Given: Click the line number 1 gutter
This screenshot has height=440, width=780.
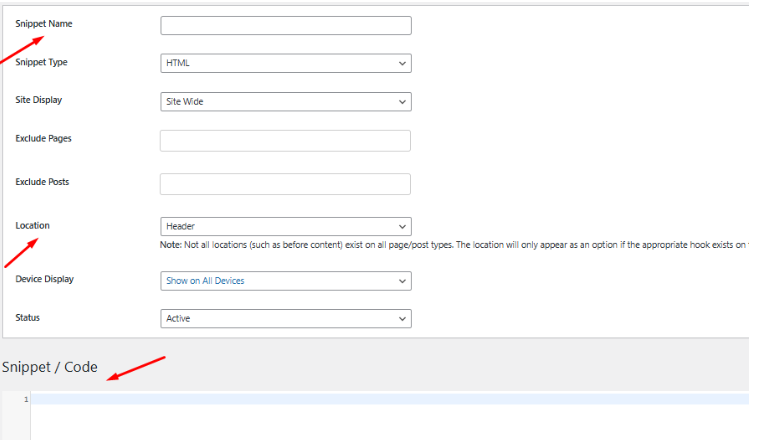Looking at the screenshot, I should tap(25, 399).
